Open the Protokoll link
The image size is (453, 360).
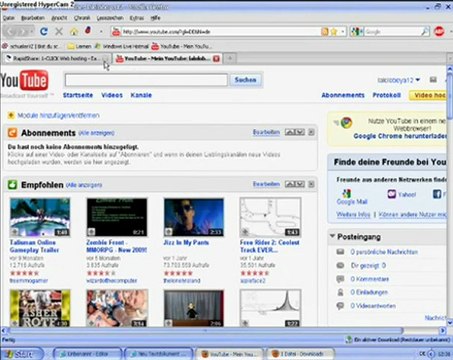[386, 95]
